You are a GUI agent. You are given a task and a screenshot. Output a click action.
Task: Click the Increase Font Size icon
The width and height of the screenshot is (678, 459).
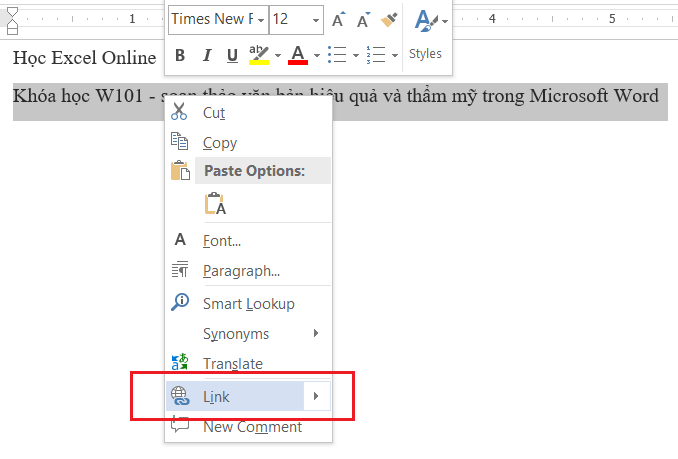[339, 19]
